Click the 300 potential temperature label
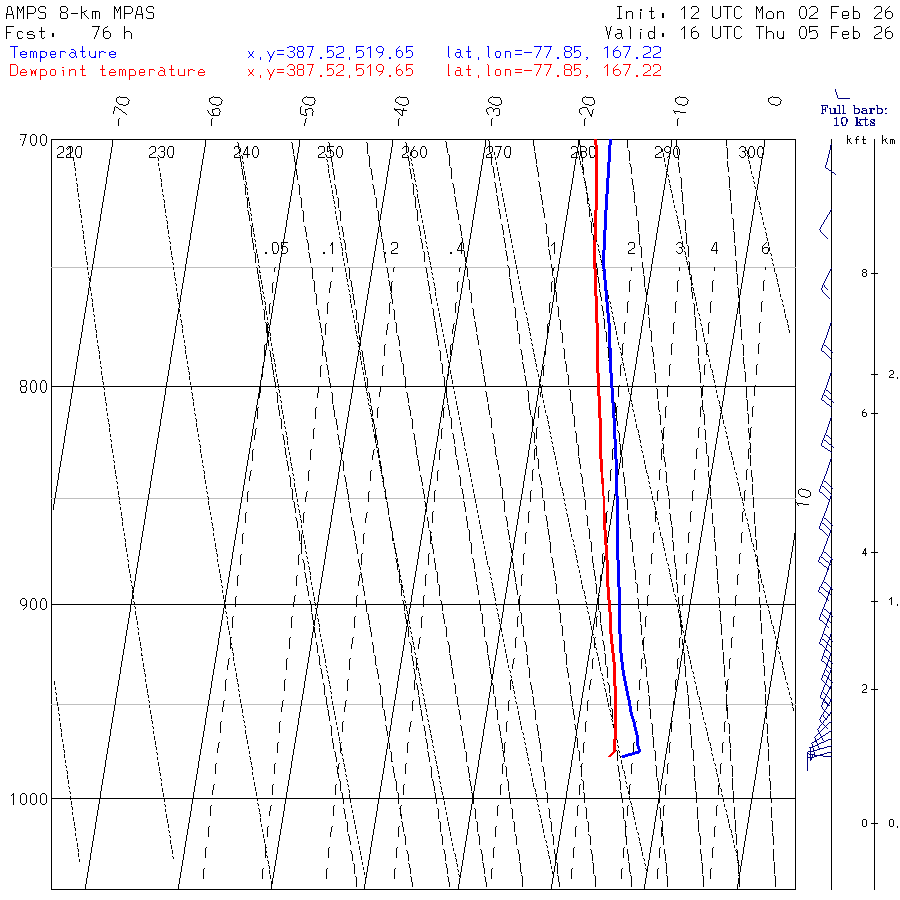The image size is (900, 900). click(x=751, y=153)
